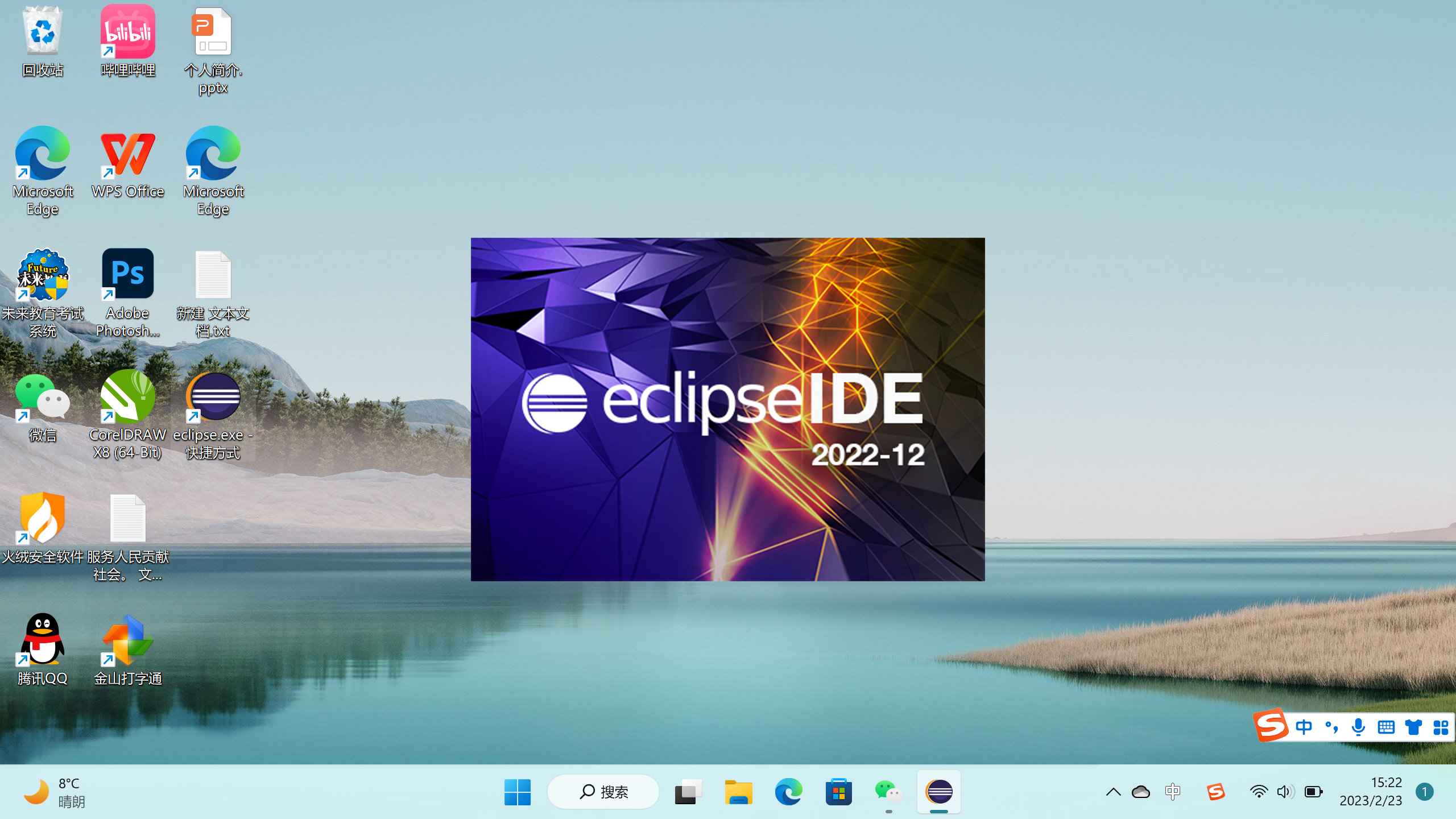Select the CorelDRAW X8 shortcut
Image resolution: width=1456 pixels, height=819 pixels.
pyautogui.click(x=128, y=415)
